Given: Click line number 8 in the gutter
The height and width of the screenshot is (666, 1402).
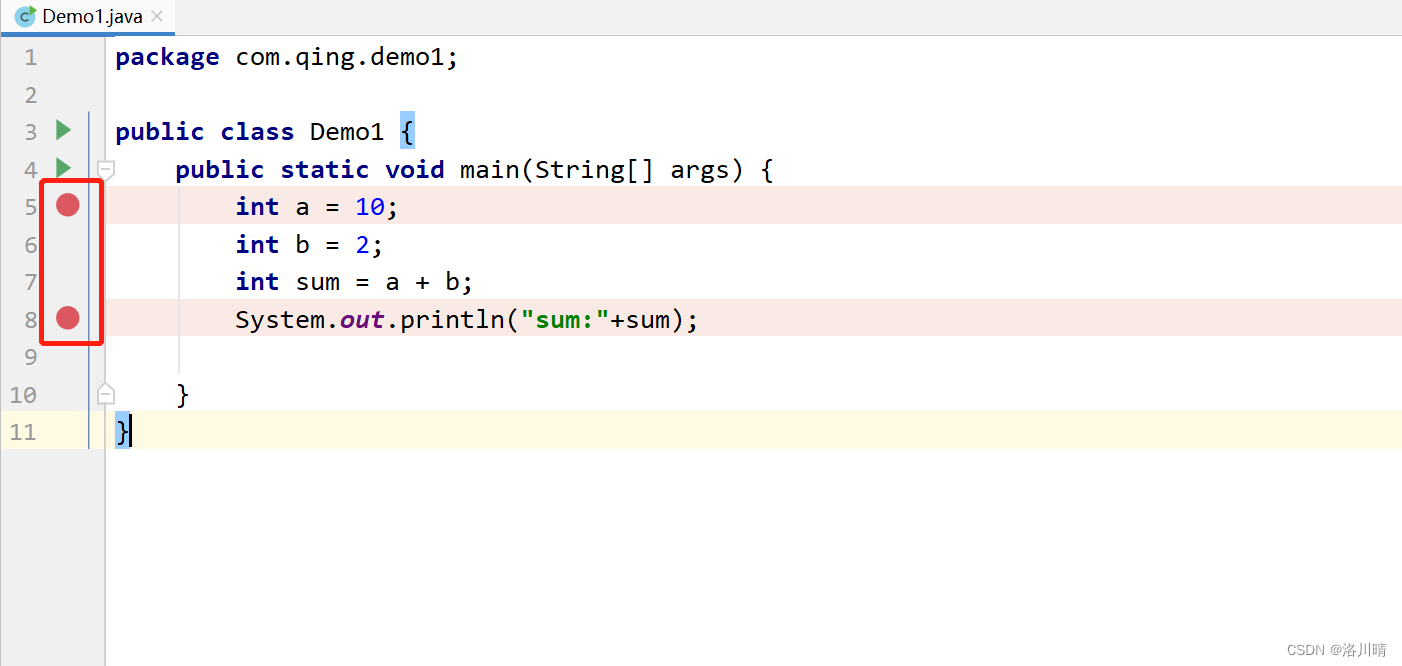Looking at the screenshot, I should (30, 318).
